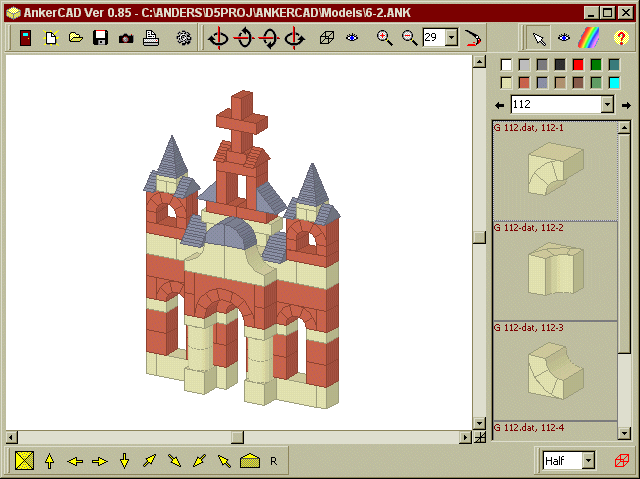Open help with the question mark icon
640x479 pixels.
point(621,38)
